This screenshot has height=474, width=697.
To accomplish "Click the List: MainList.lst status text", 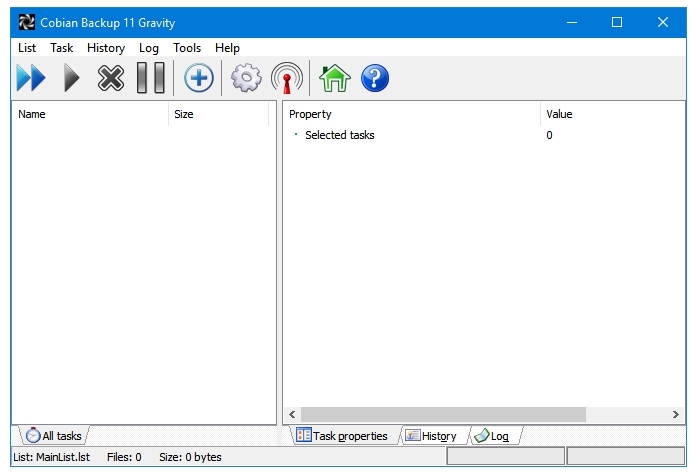I will coord(52,457).
